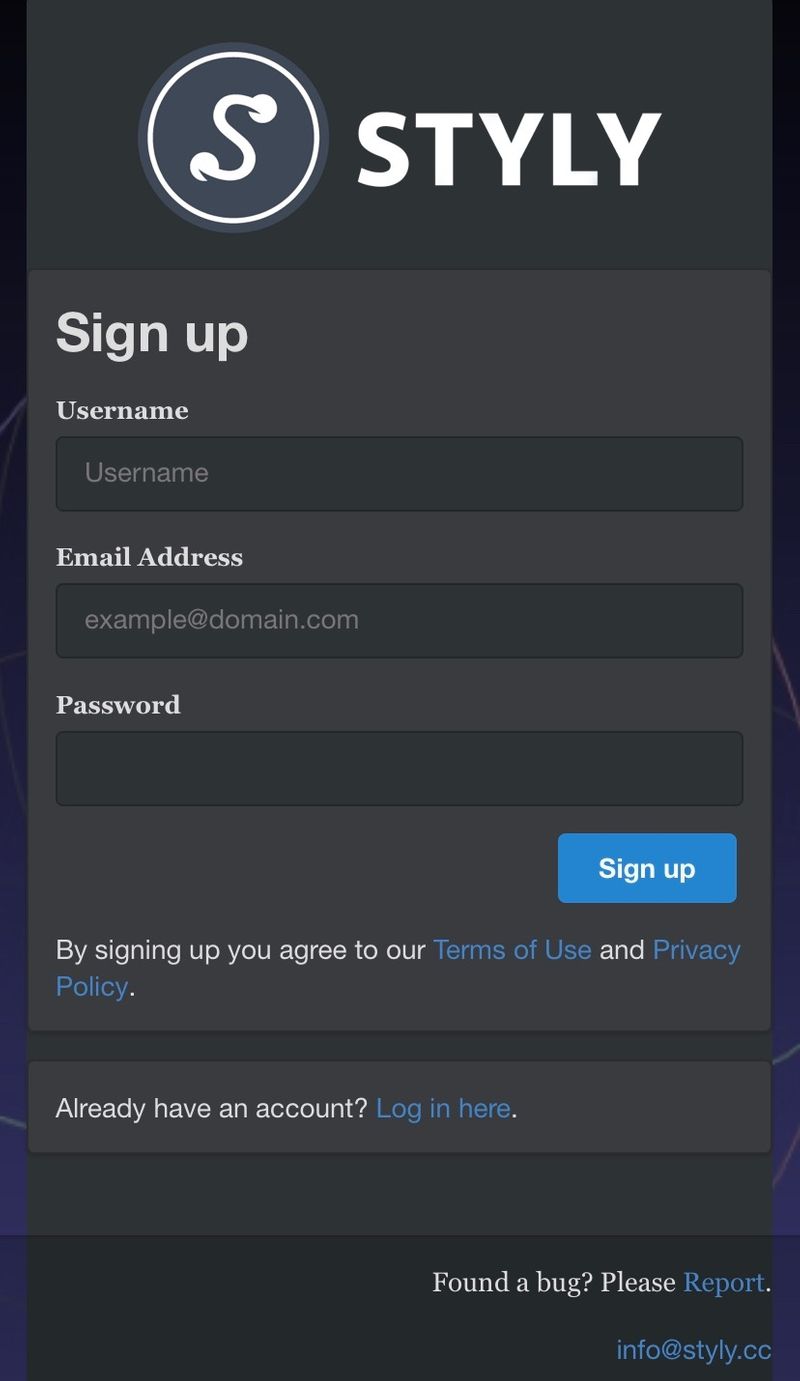
Task: Focus the Username input field
Action: click(399, 473)
